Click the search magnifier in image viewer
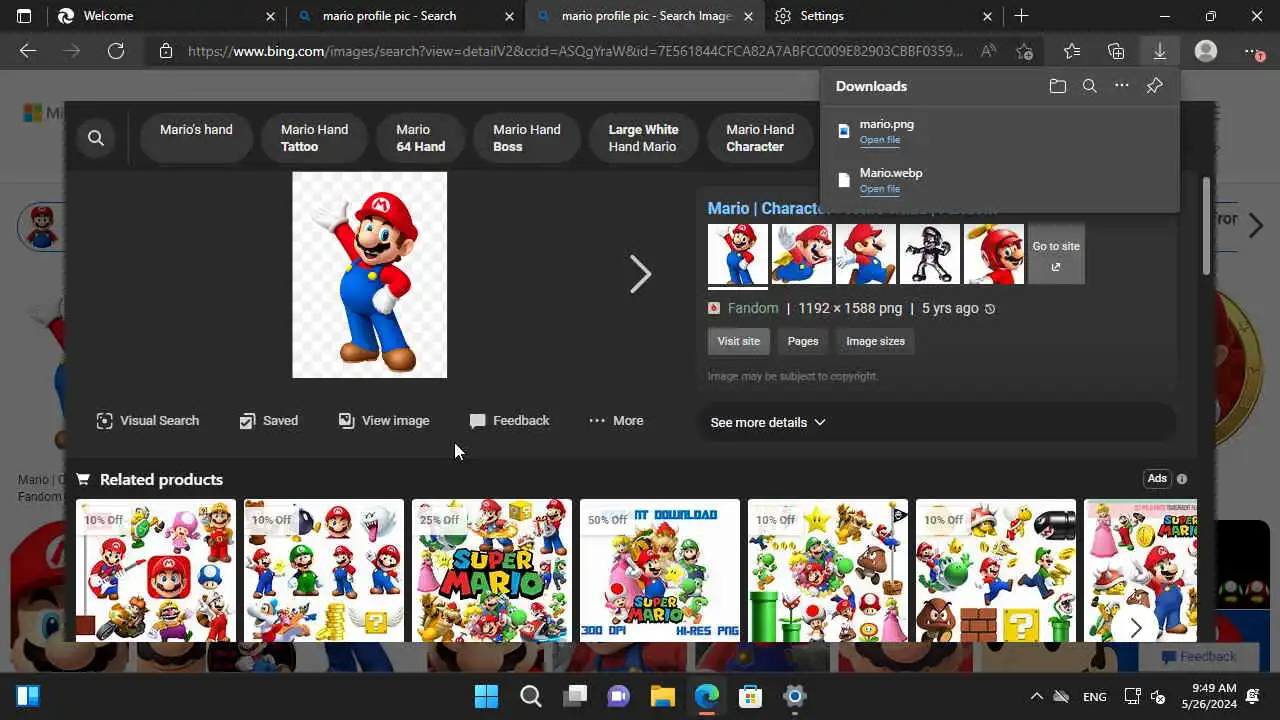Viewport: 1280px width, 720px height. pos(96,138)
